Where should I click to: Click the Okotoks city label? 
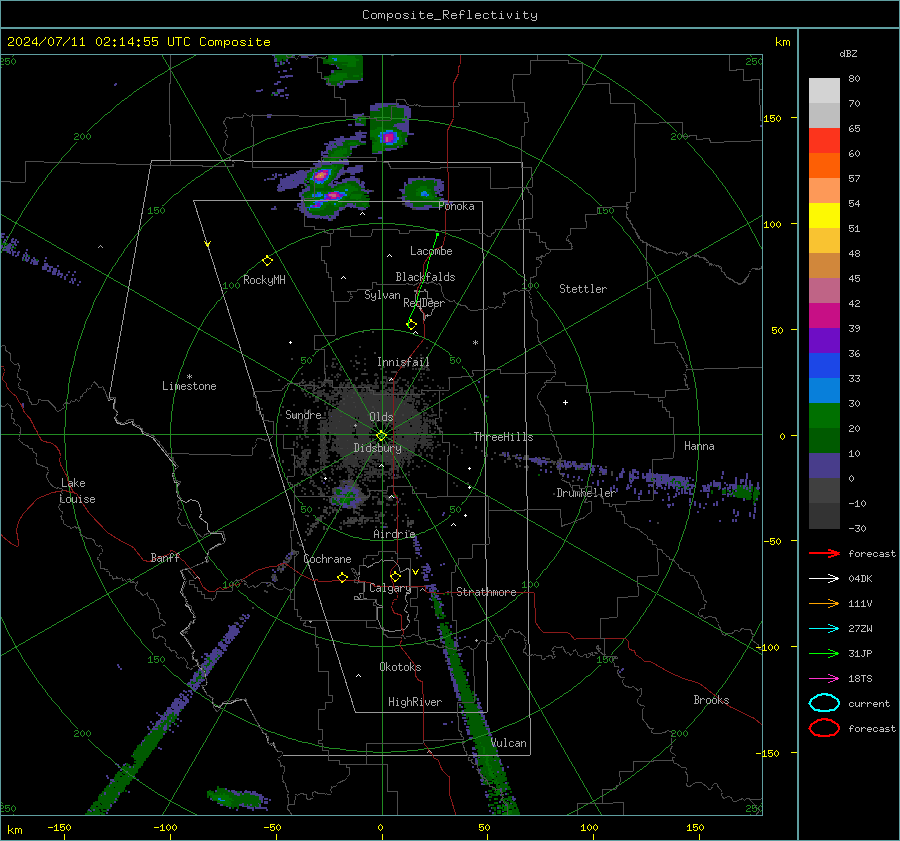pos(400,667)
